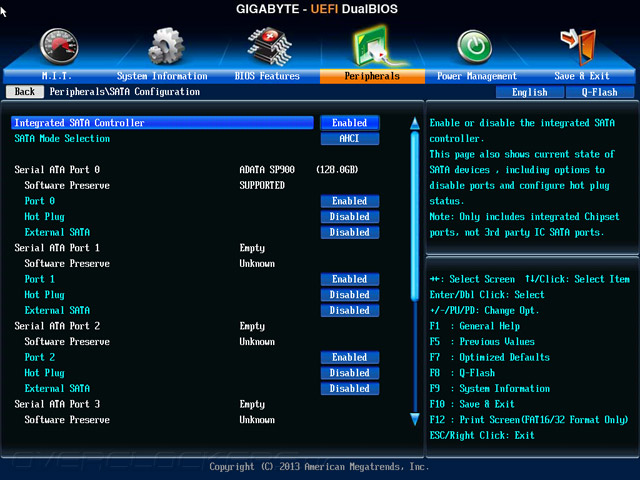This screenshot has width=640, height=480.
Task: Toggle the Port 0 Enabled value
Action: point(349,201)
